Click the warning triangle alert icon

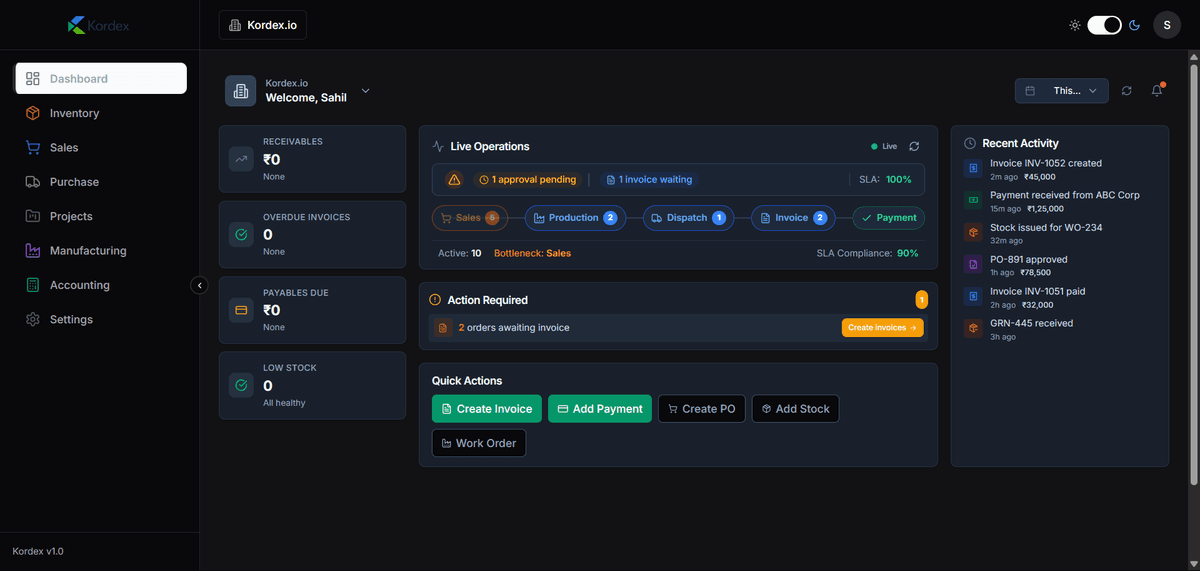pyautogui.click(x=454, y=180)
